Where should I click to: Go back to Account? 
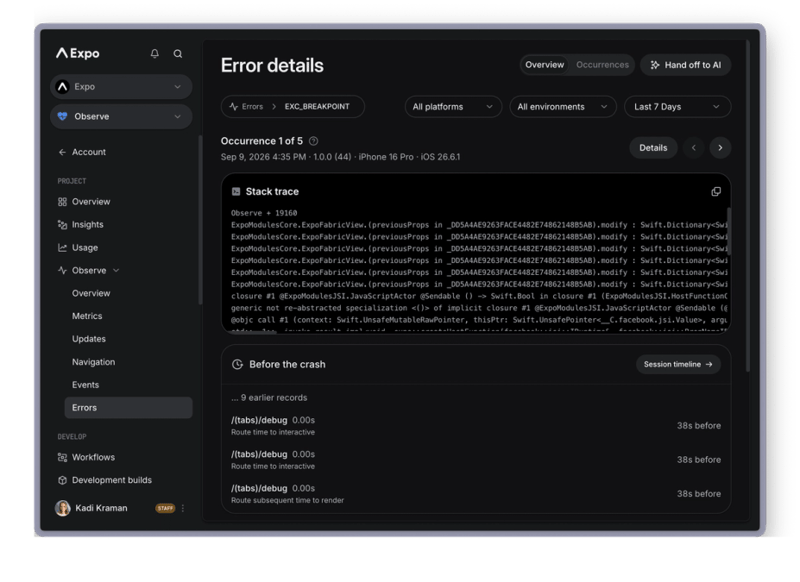point(82,152)
